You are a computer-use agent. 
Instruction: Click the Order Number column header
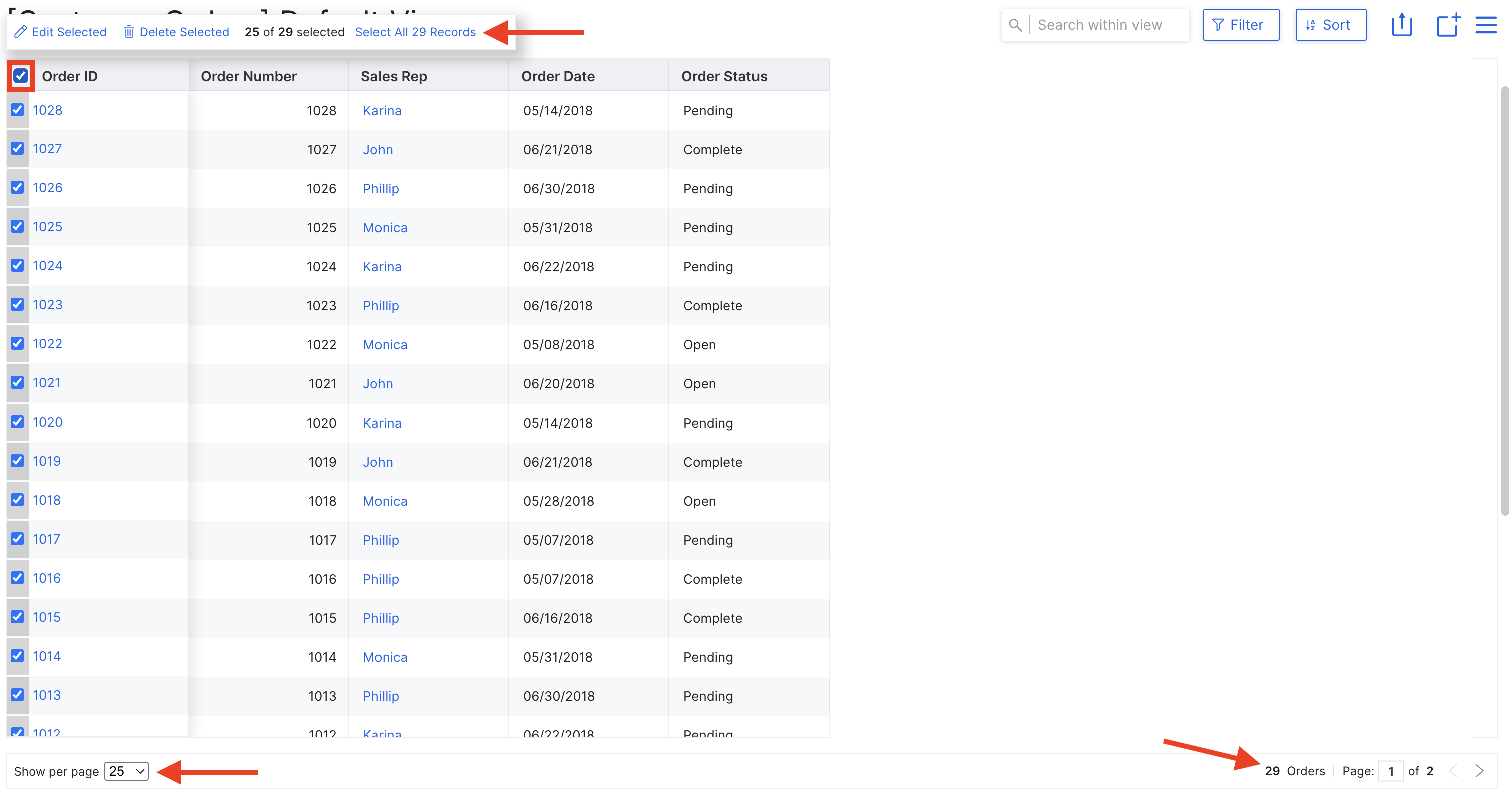(x=249, y=76)
